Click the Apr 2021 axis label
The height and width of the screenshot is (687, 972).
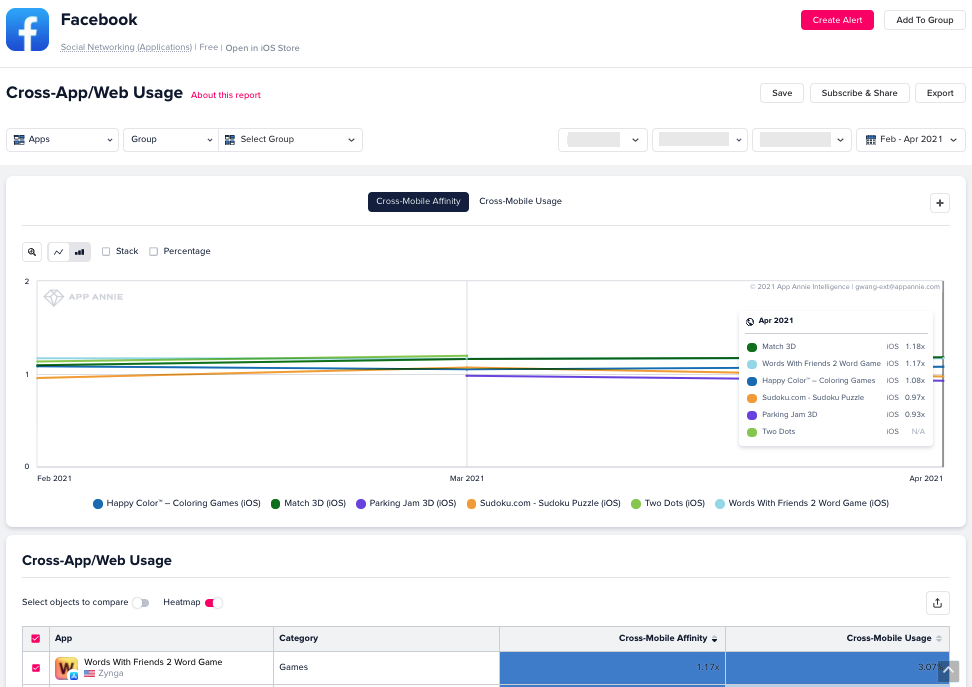[x=926, y=479]
